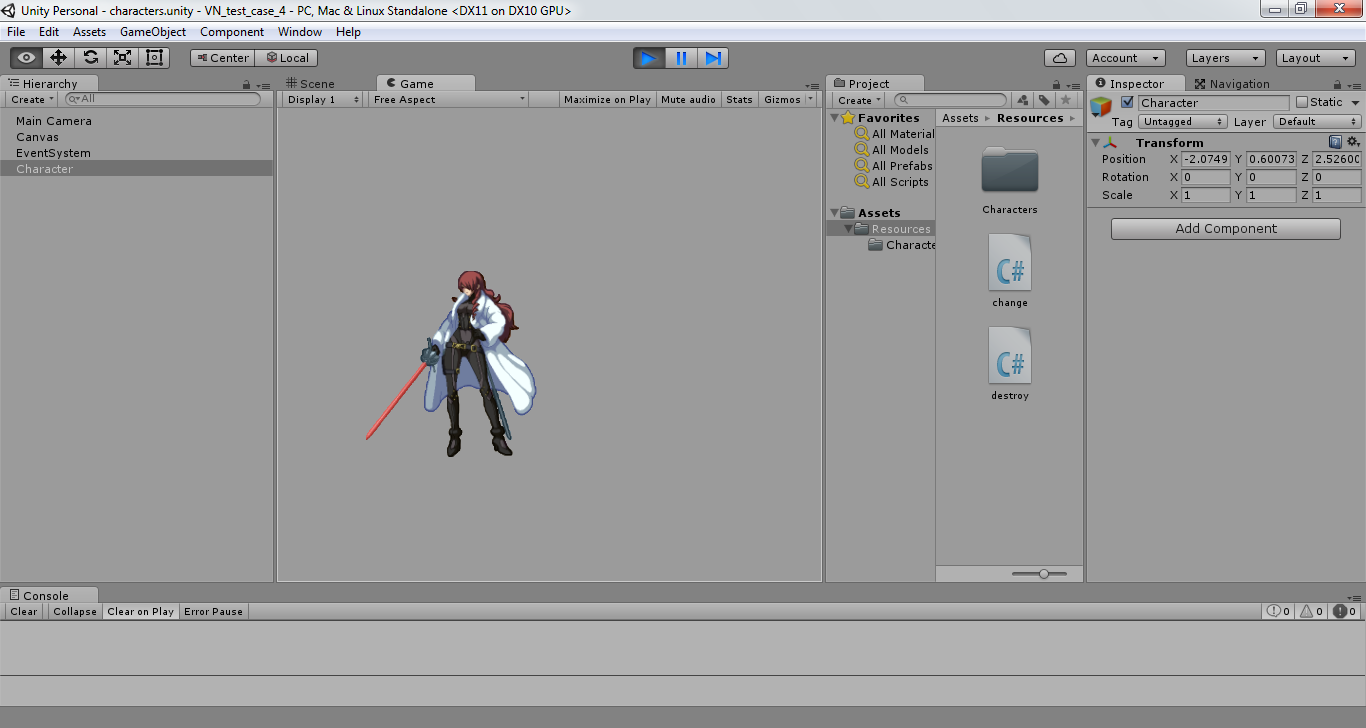Click the GameObject cube icon in Inspector
The image size is (1366, 728).
click(1101, 107)
